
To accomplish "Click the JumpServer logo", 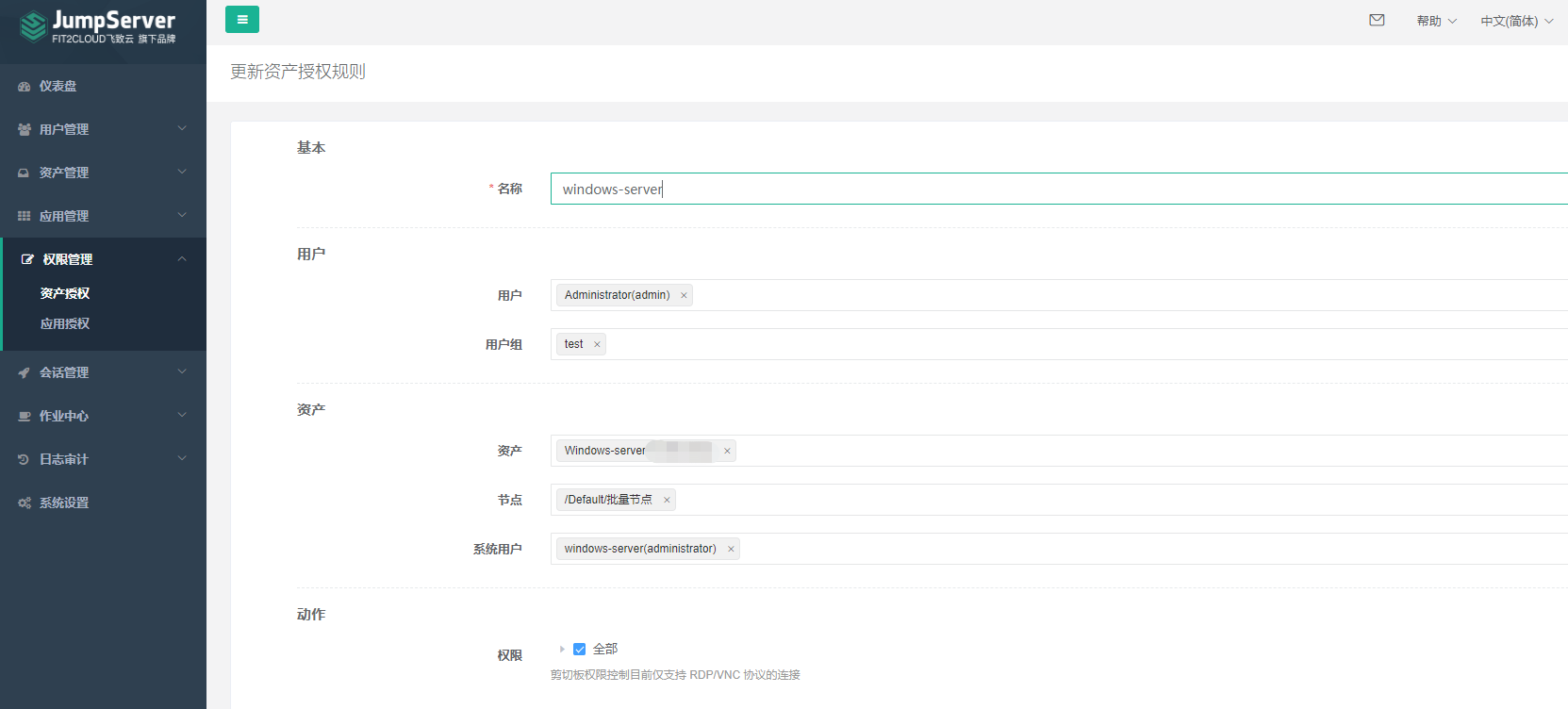I will [x=97, y=26].
